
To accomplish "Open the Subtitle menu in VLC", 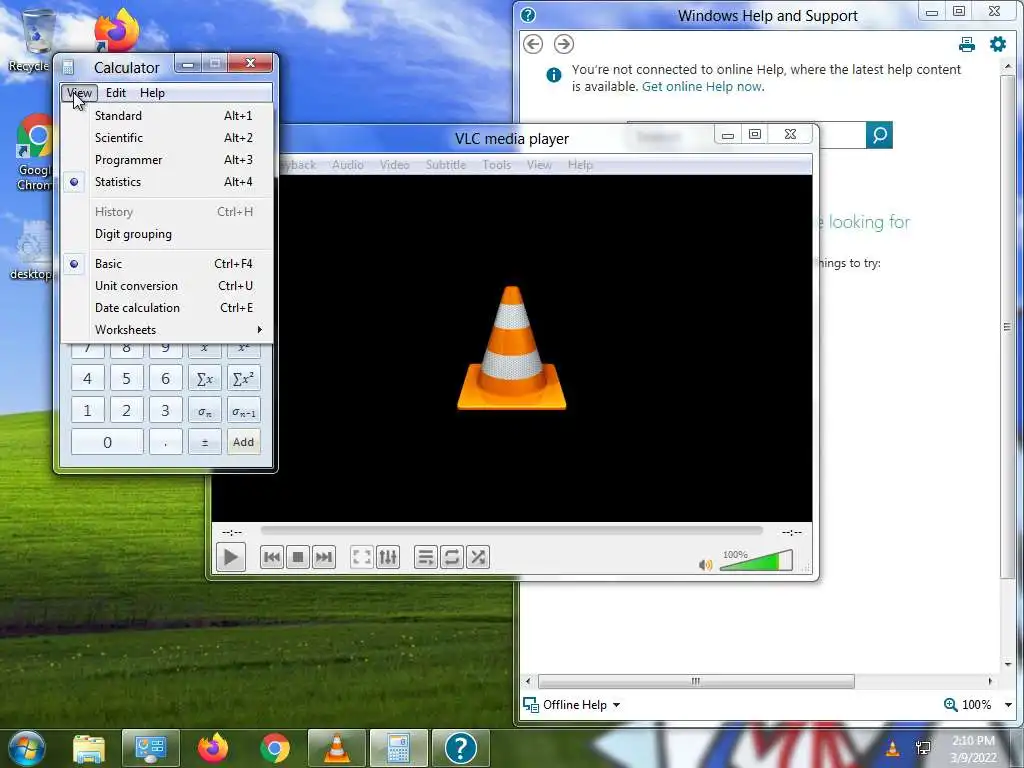I will click(x=446, y=165).
